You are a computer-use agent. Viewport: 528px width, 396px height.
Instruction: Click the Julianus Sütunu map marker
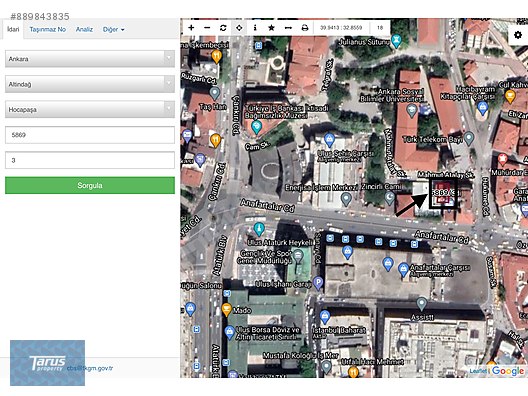(x=397, y=41)
